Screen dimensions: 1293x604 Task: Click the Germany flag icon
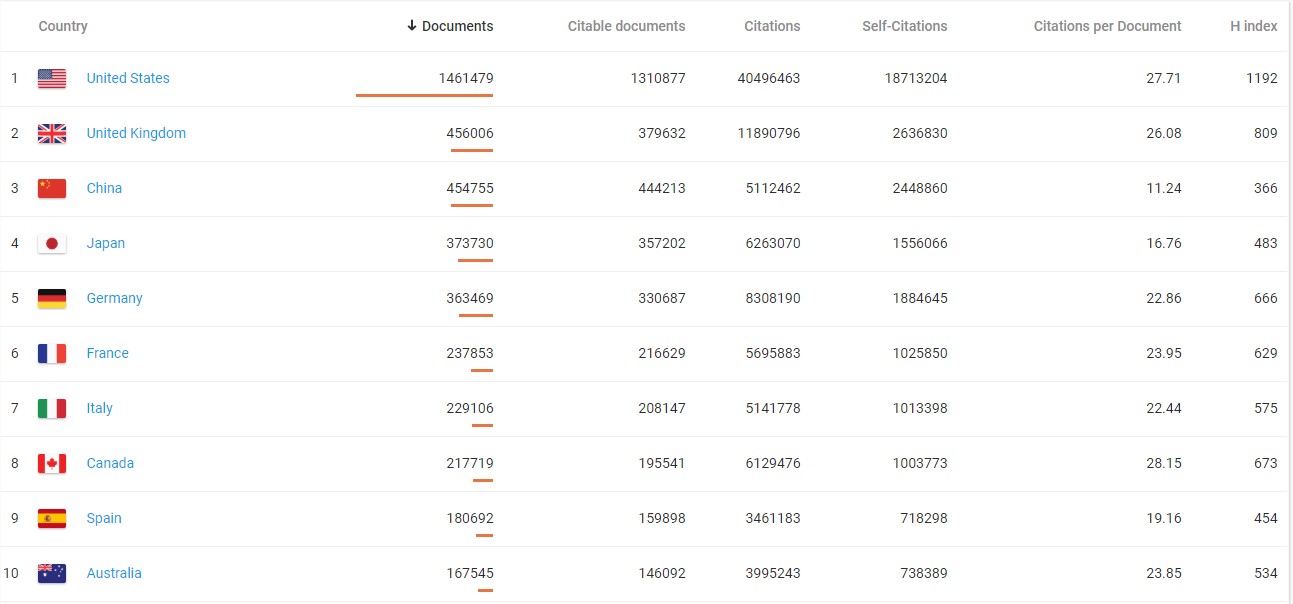[x=52, y=299]
